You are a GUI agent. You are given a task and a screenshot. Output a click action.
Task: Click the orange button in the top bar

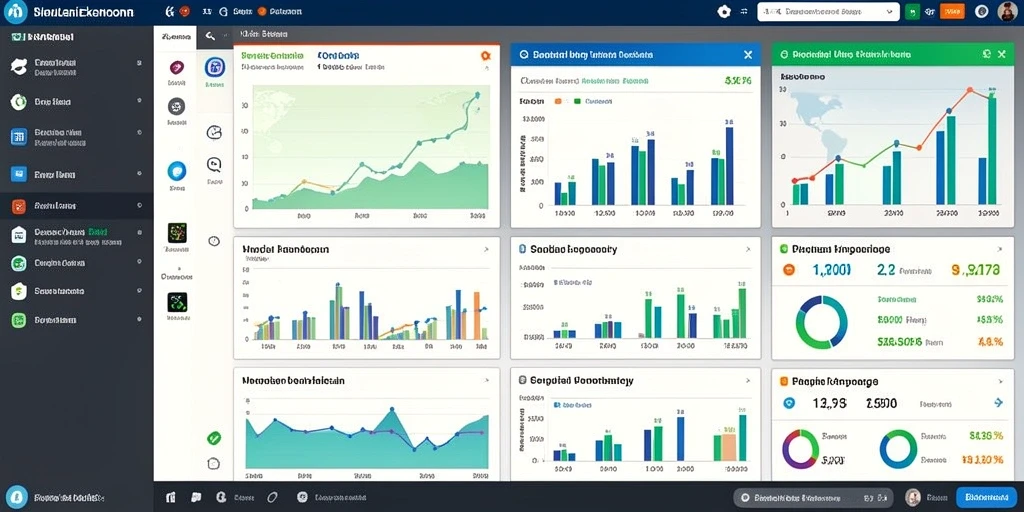953,12
